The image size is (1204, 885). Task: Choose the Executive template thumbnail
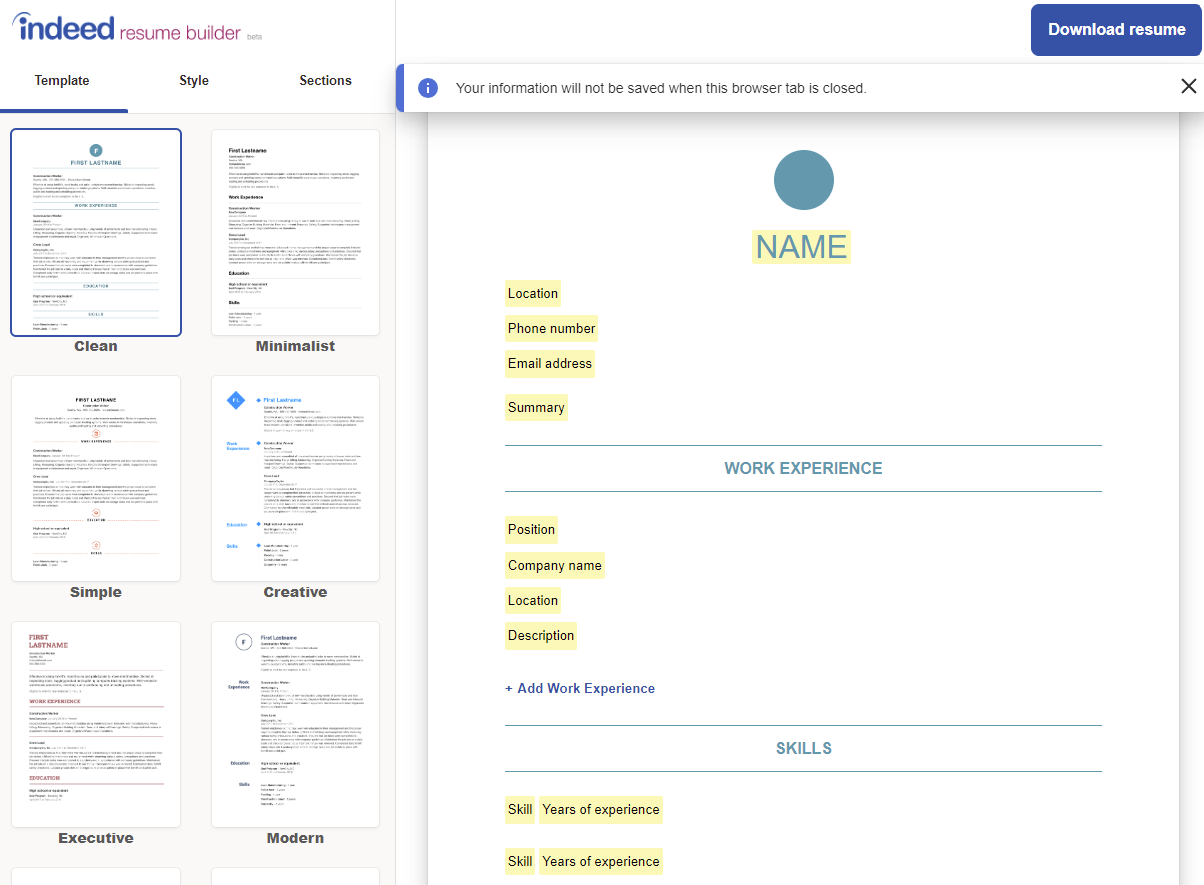click(96, 724)
